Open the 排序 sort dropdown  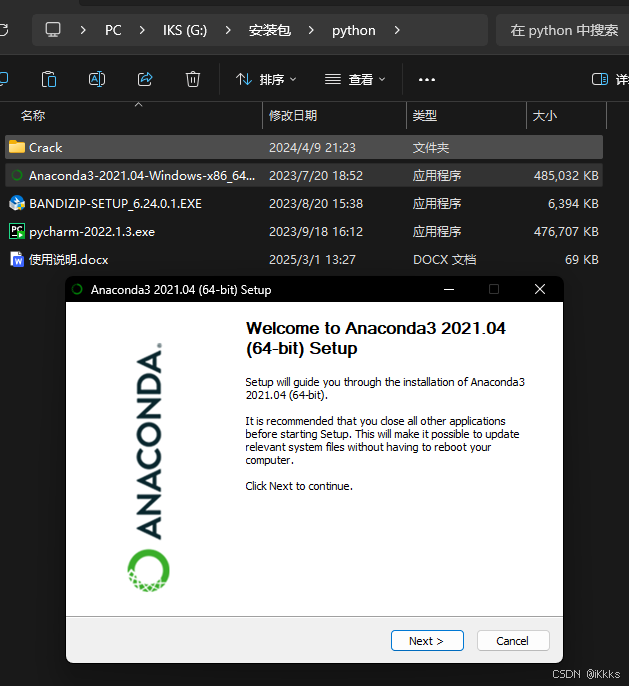click(266, 79)
